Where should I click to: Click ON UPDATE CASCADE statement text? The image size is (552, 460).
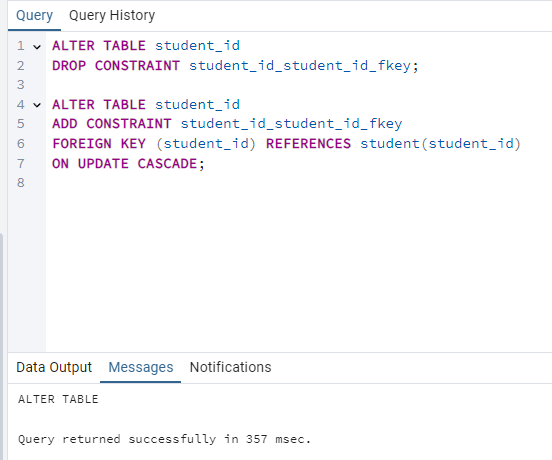coord(128,164)
